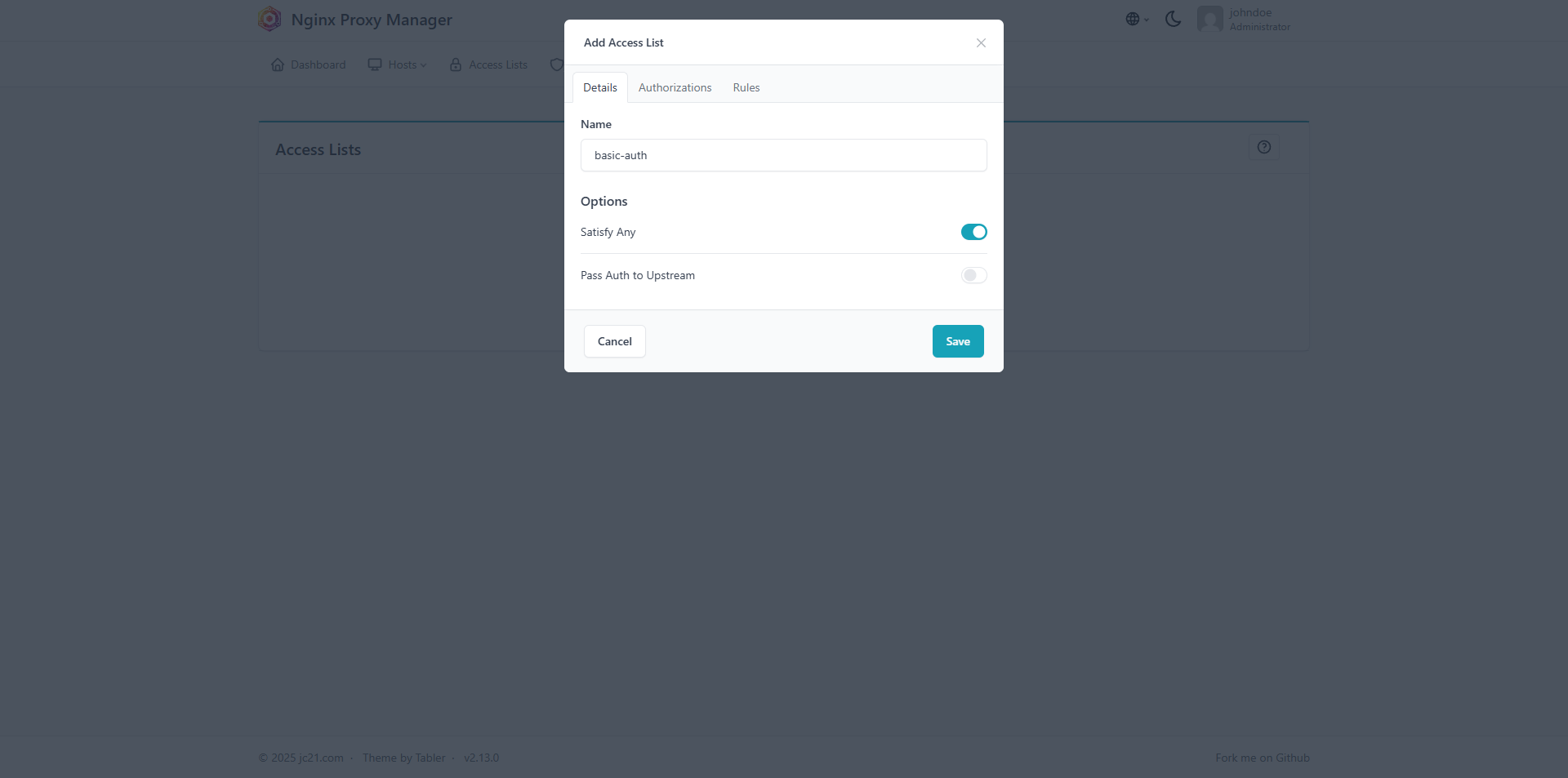Image resolution: width=1568 pixels, height=778 pixels.
Task: Click the Dashboard home icon
Action: click(278, 64)
